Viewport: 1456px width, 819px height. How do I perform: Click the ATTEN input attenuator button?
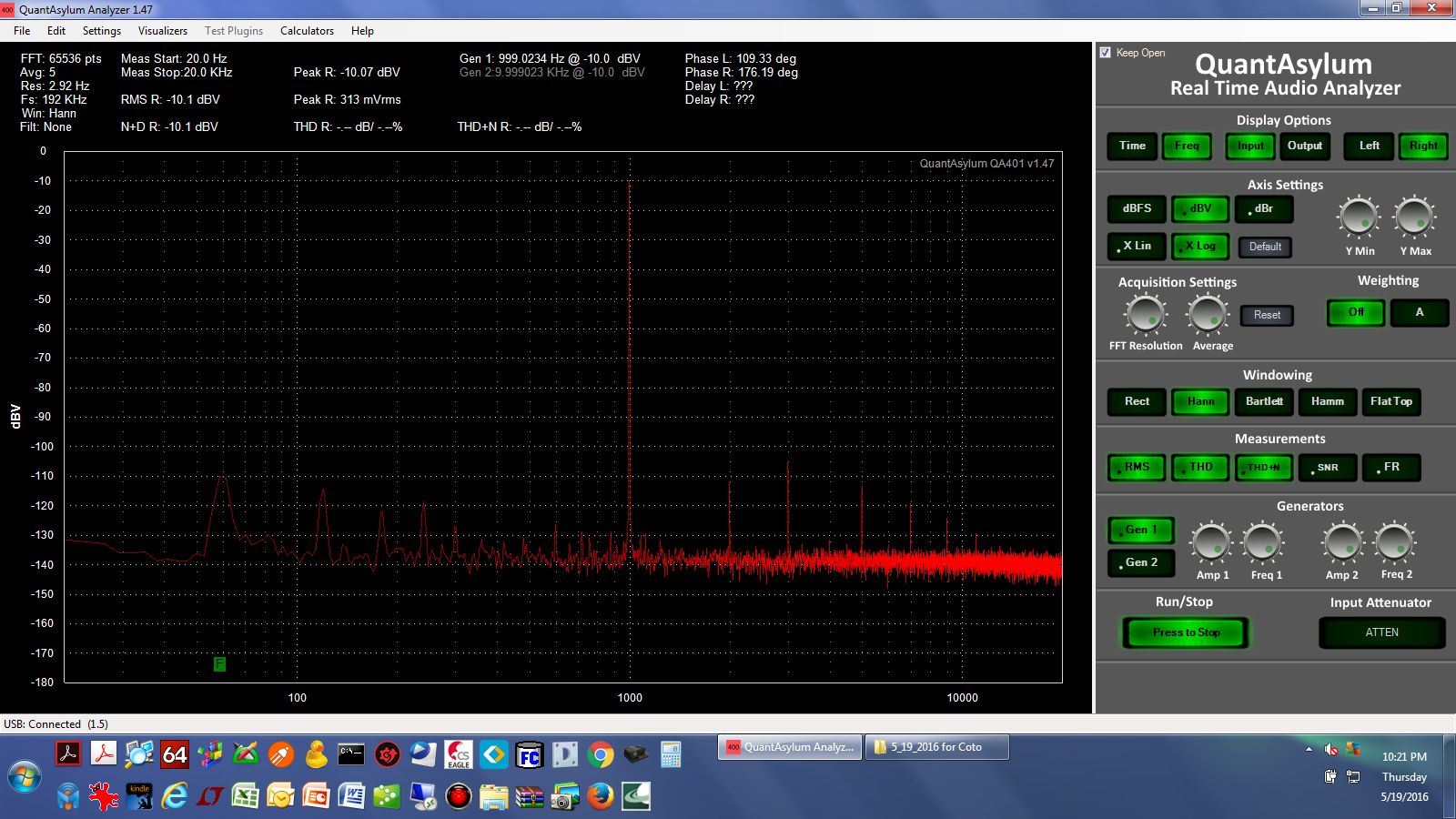pyautogui.click(x=1381, y=632)
